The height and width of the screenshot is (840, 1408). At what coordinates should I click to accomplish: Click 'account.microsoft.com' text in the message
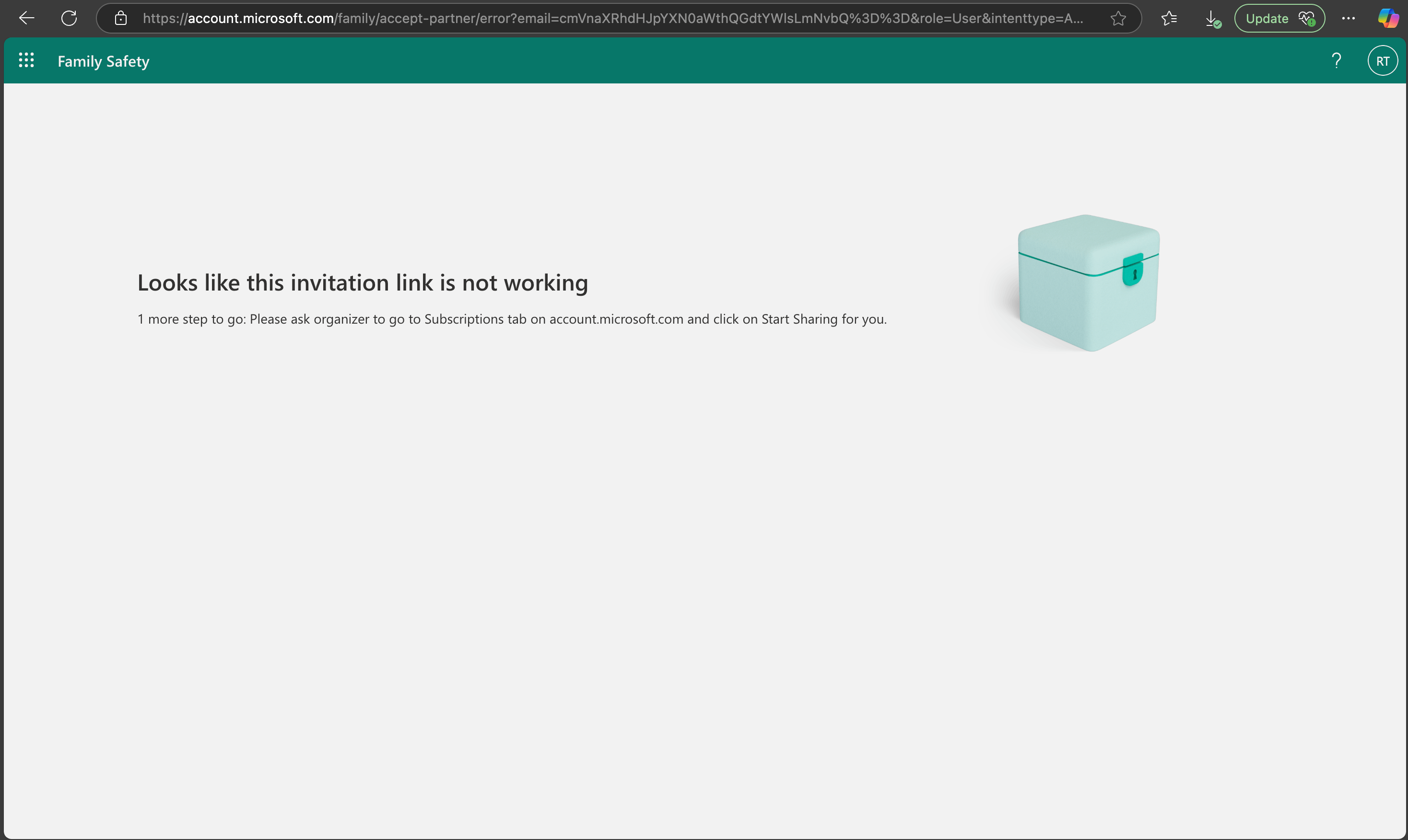pos(616,319)
